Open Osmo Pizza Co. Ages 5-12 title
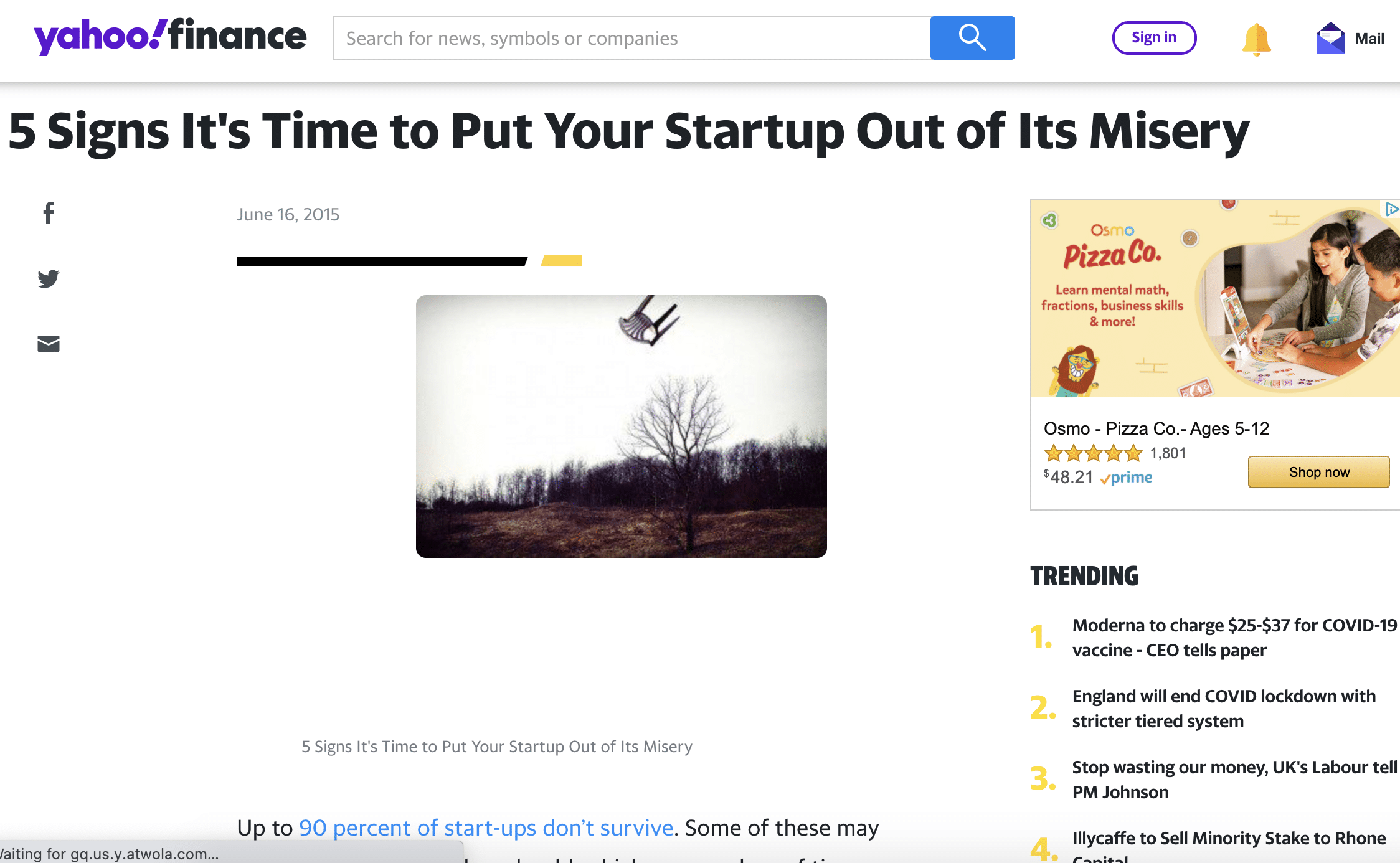 (1156, 428)
